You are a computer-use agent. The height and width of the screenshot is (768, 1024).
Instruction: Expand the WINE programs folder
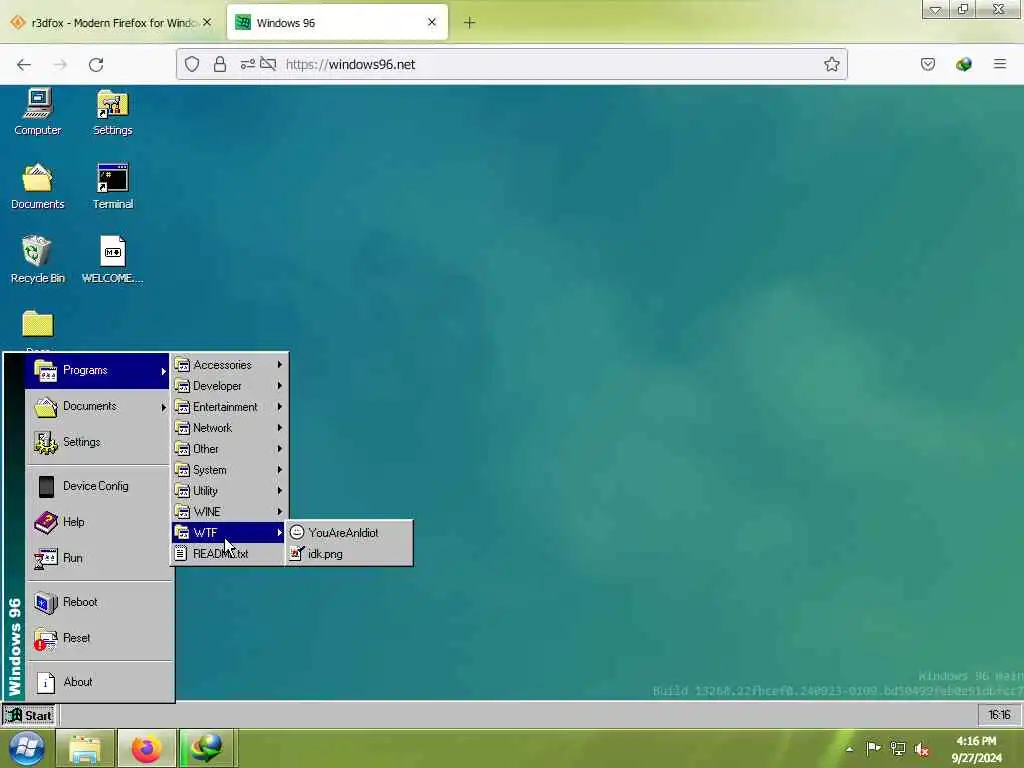coord(229,511)
